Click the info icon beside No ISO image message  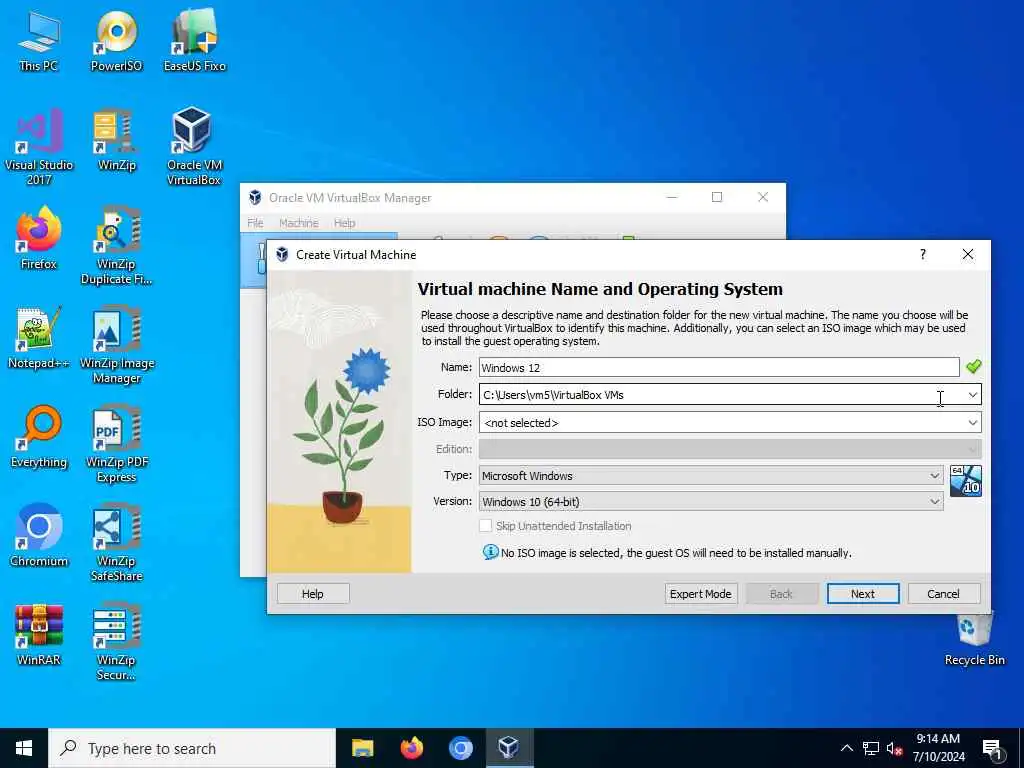490,552
